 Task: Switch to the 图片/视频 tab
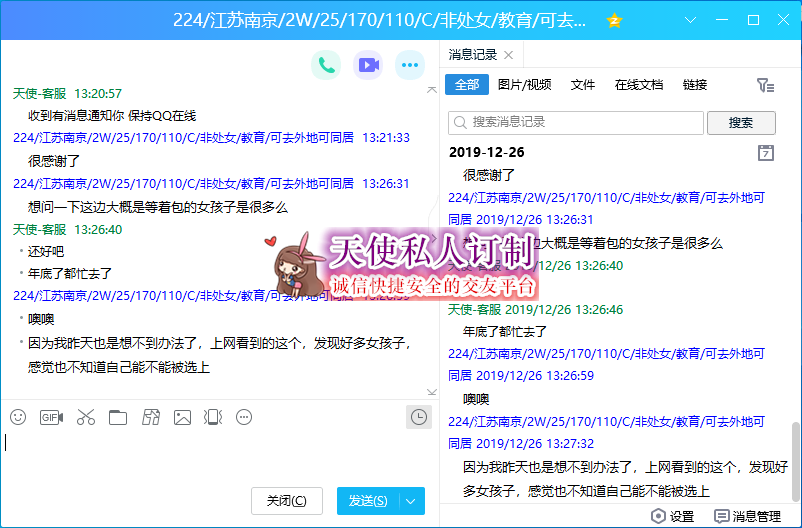pos(524,85)
